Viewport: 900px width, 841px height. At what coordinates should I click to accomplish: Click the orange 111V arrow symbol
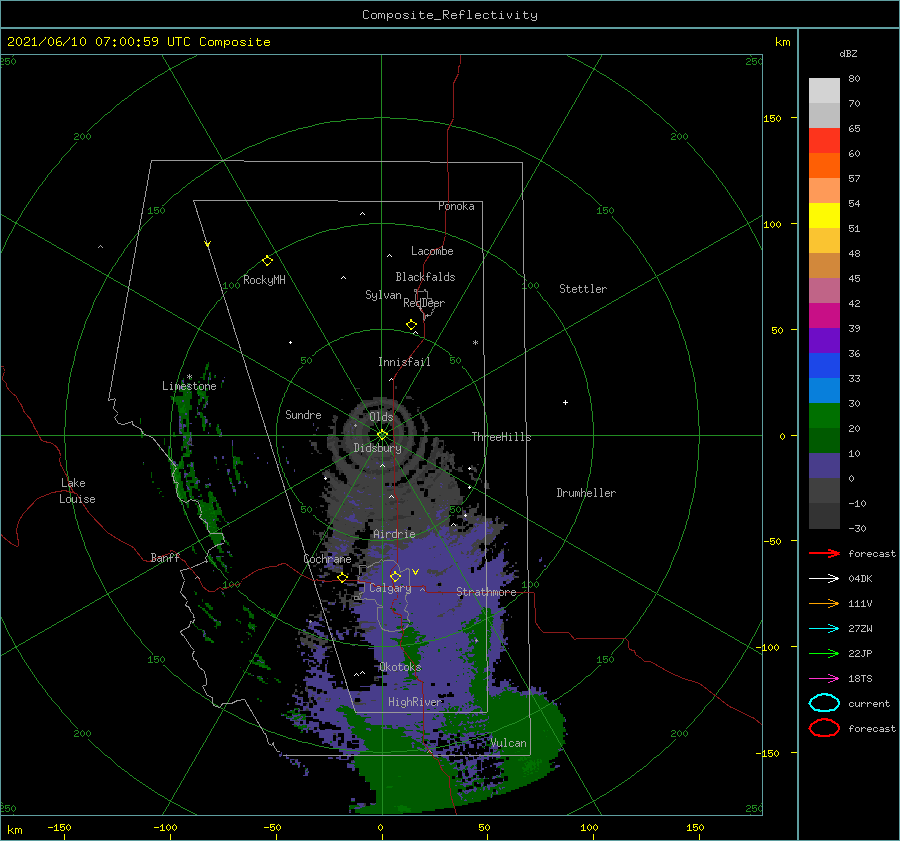[824, 603]
